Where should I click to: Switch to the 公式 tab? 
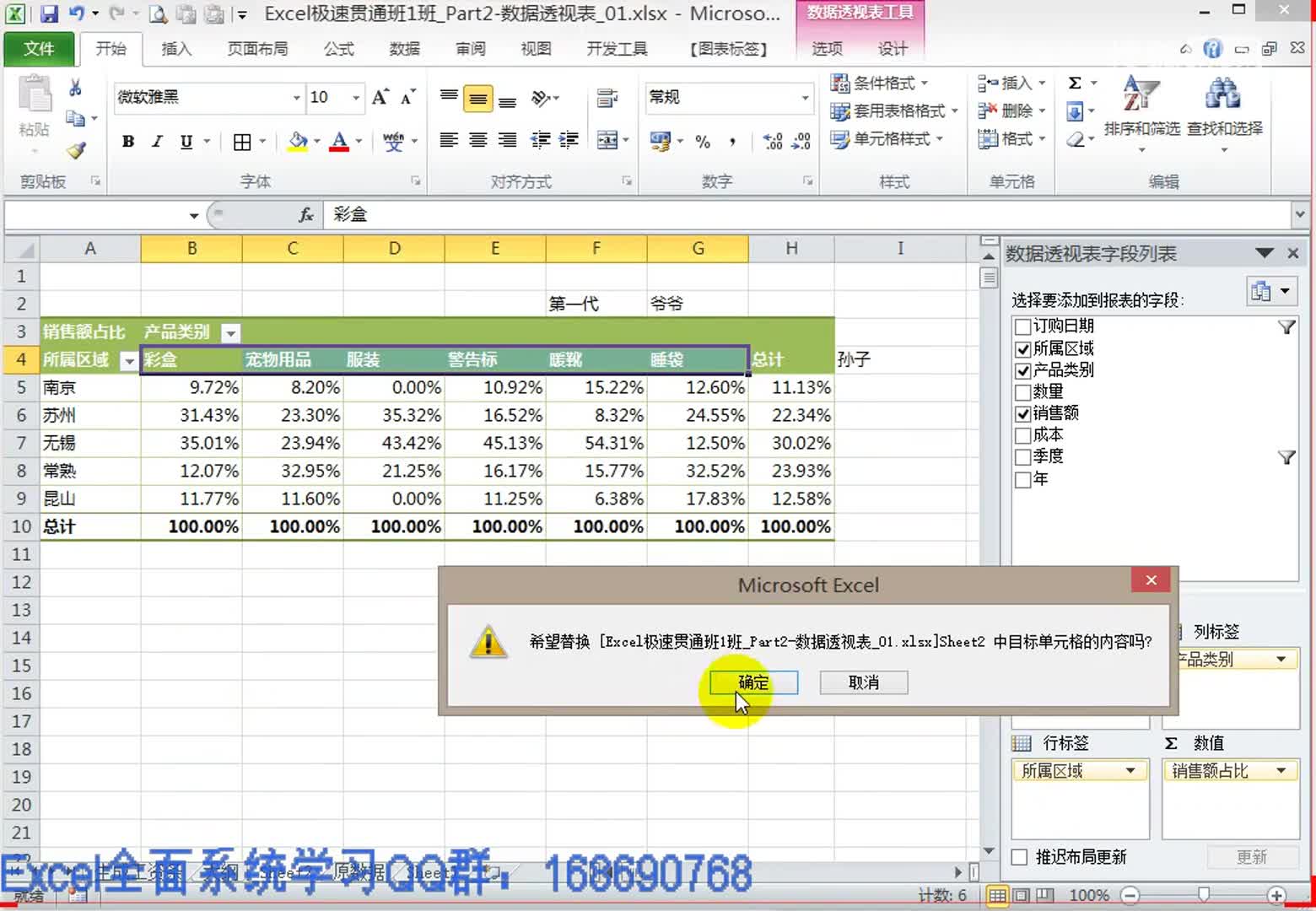pyautogui.click(x=338, y=49)
